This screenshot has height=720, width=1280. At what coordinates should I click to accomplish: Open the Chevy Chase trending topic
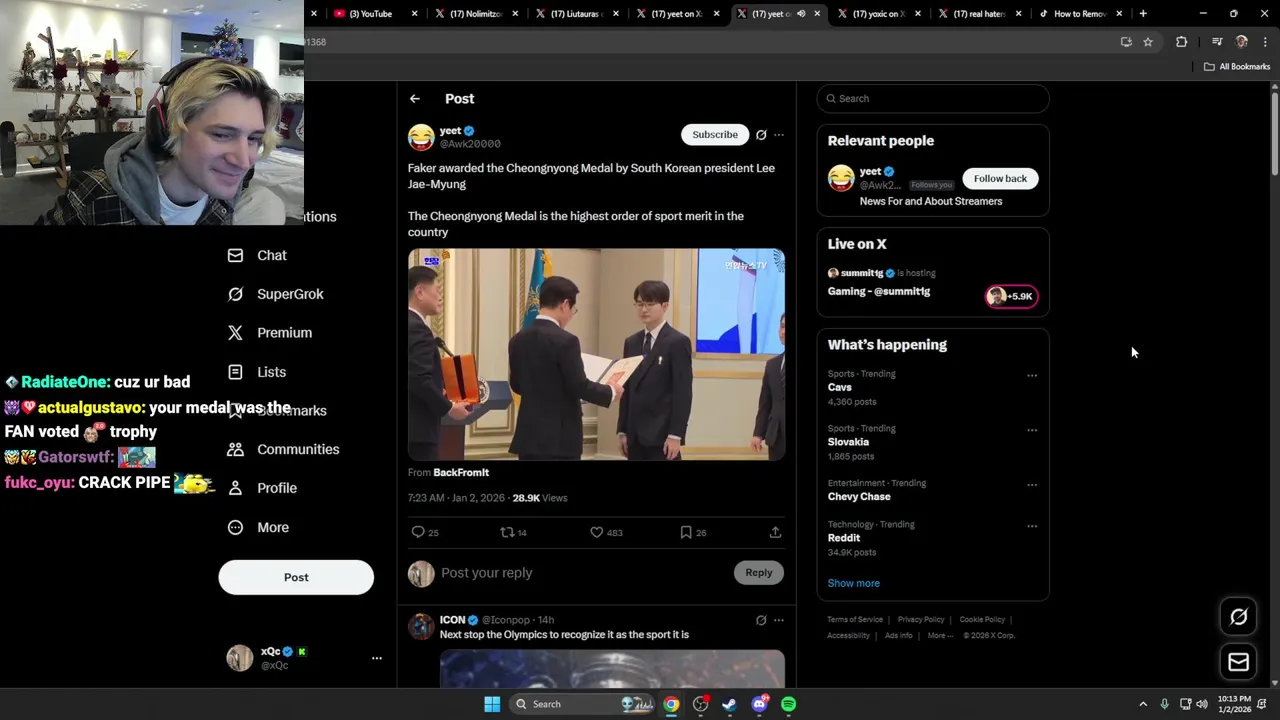pyautogui.click(x=859, y=496)
